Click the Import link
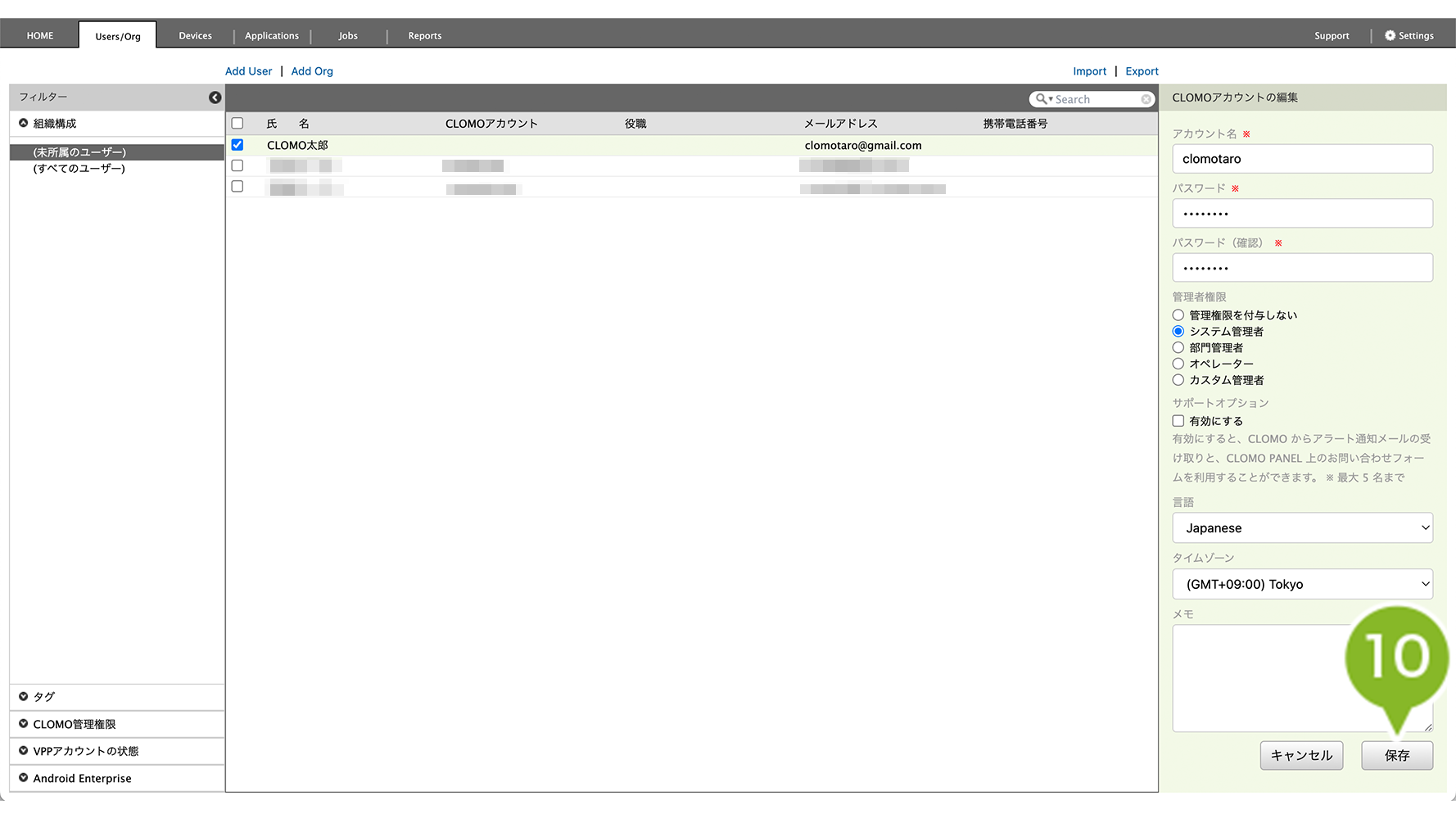This screenshot has width=1456, height=819. pos(1089,71)
